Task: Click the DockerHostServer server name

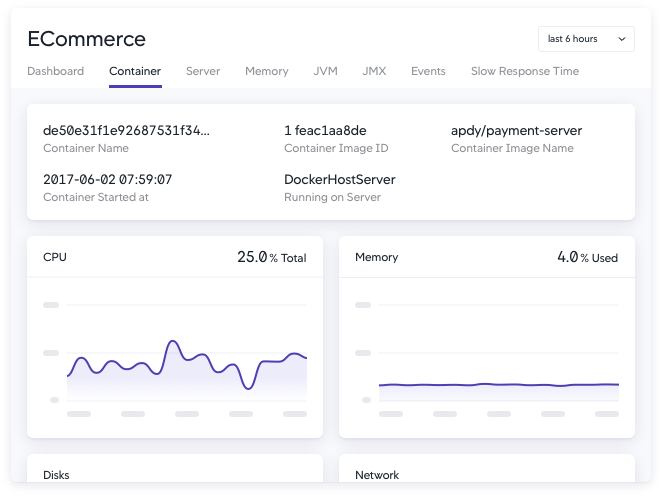Action: [x=340, y=180]
